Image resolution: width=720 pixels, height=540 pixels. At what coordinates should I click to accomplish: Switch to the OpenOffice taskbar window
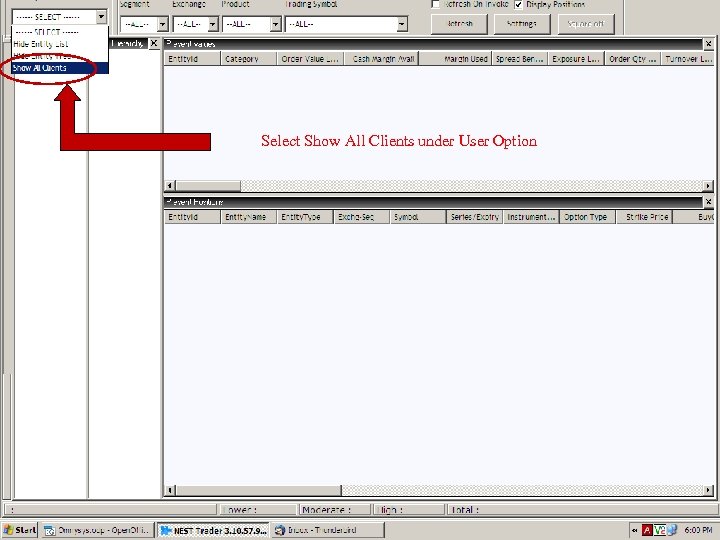tap(97, 530)
